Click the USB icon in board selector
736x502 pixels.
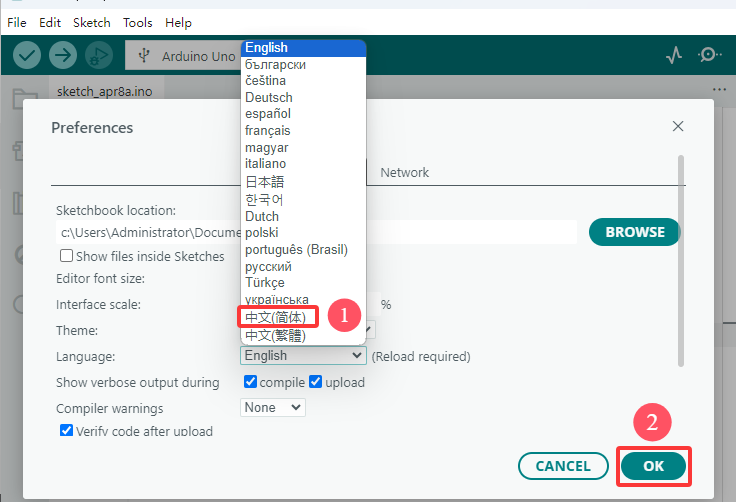coord(144,55)
